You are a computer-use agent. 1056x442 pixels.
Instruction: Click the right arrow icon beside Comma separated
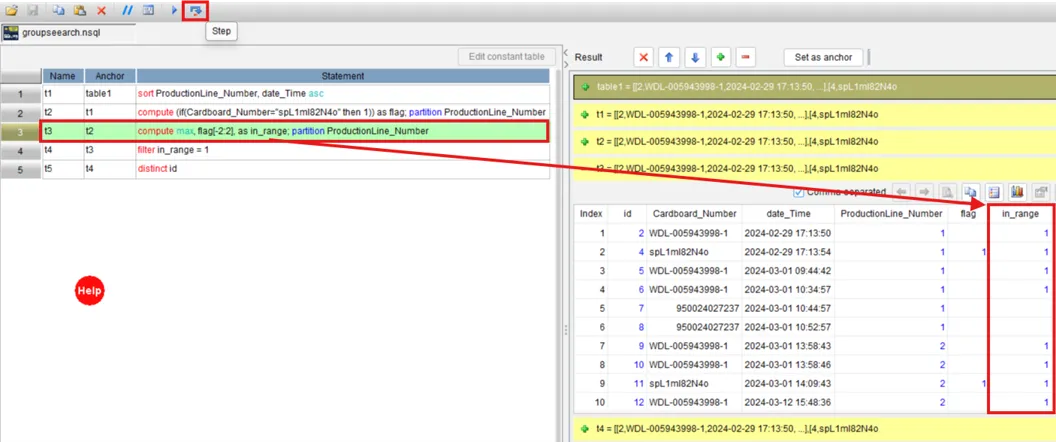(924, 192)
